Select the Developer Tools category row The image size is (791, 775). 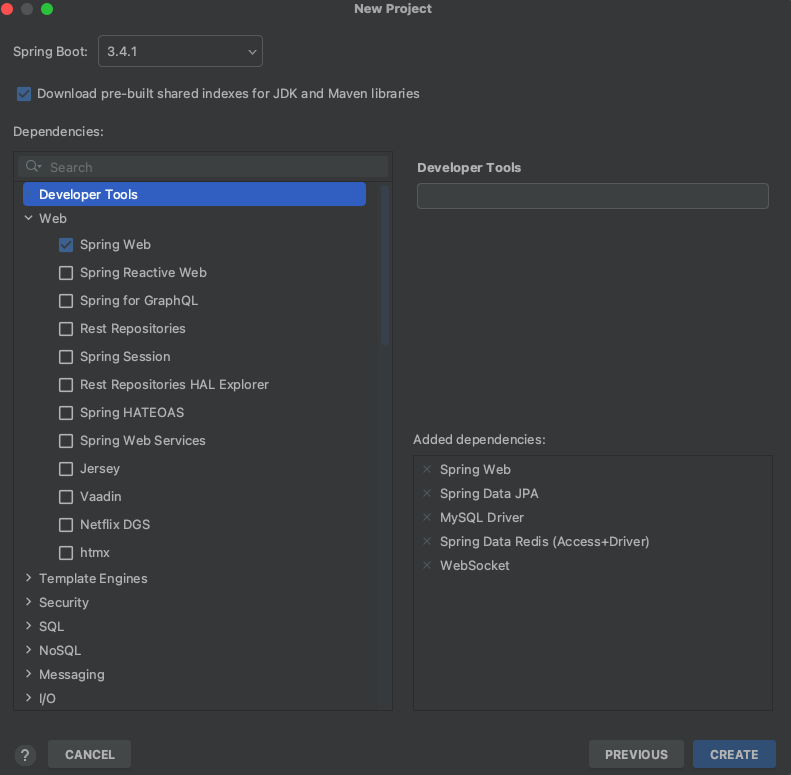click(x=194, y=194)
